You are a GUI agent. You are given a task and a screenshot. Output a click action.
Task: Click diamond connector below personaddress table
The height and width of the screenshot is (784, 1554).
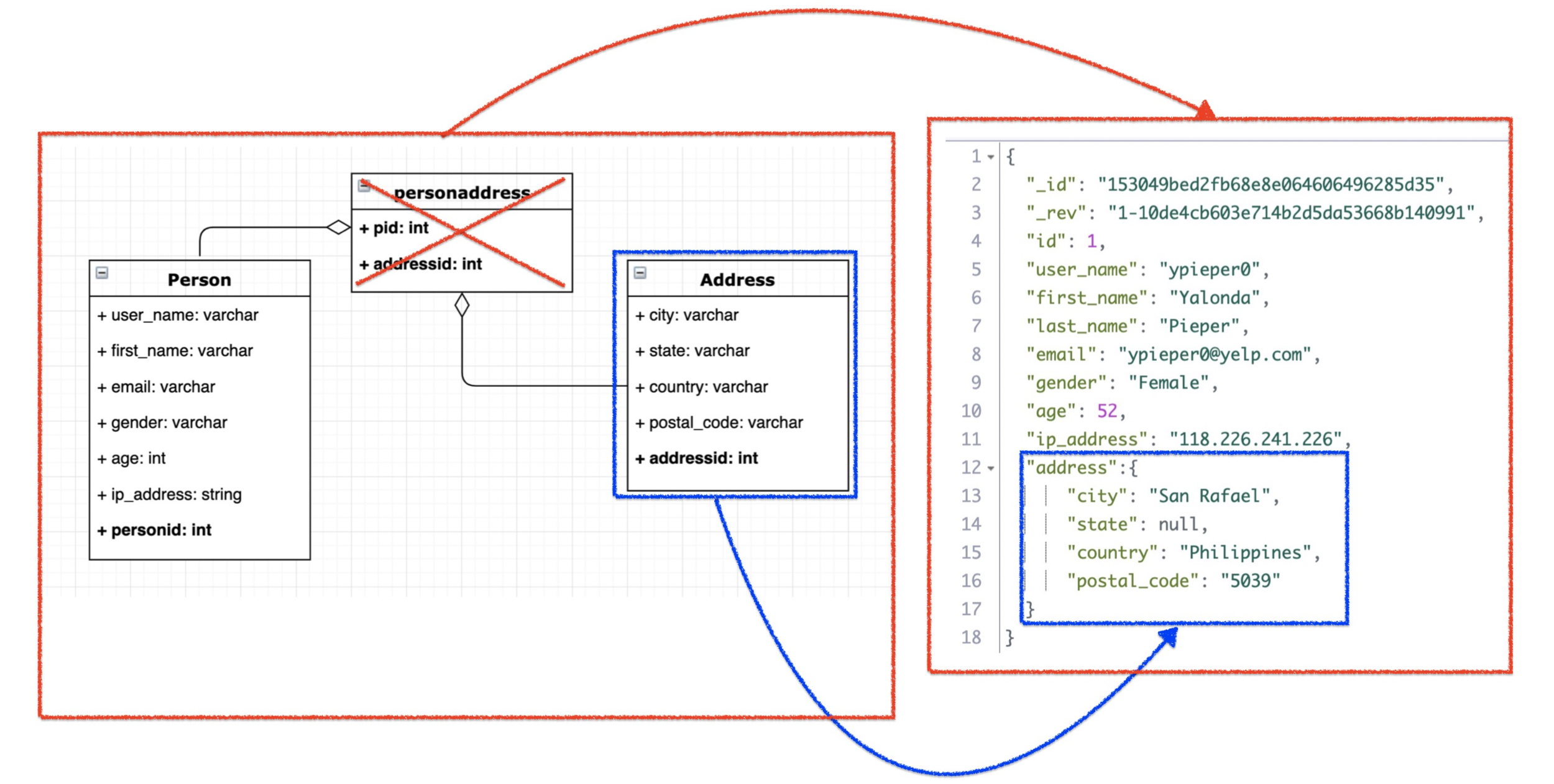[461, 305]
